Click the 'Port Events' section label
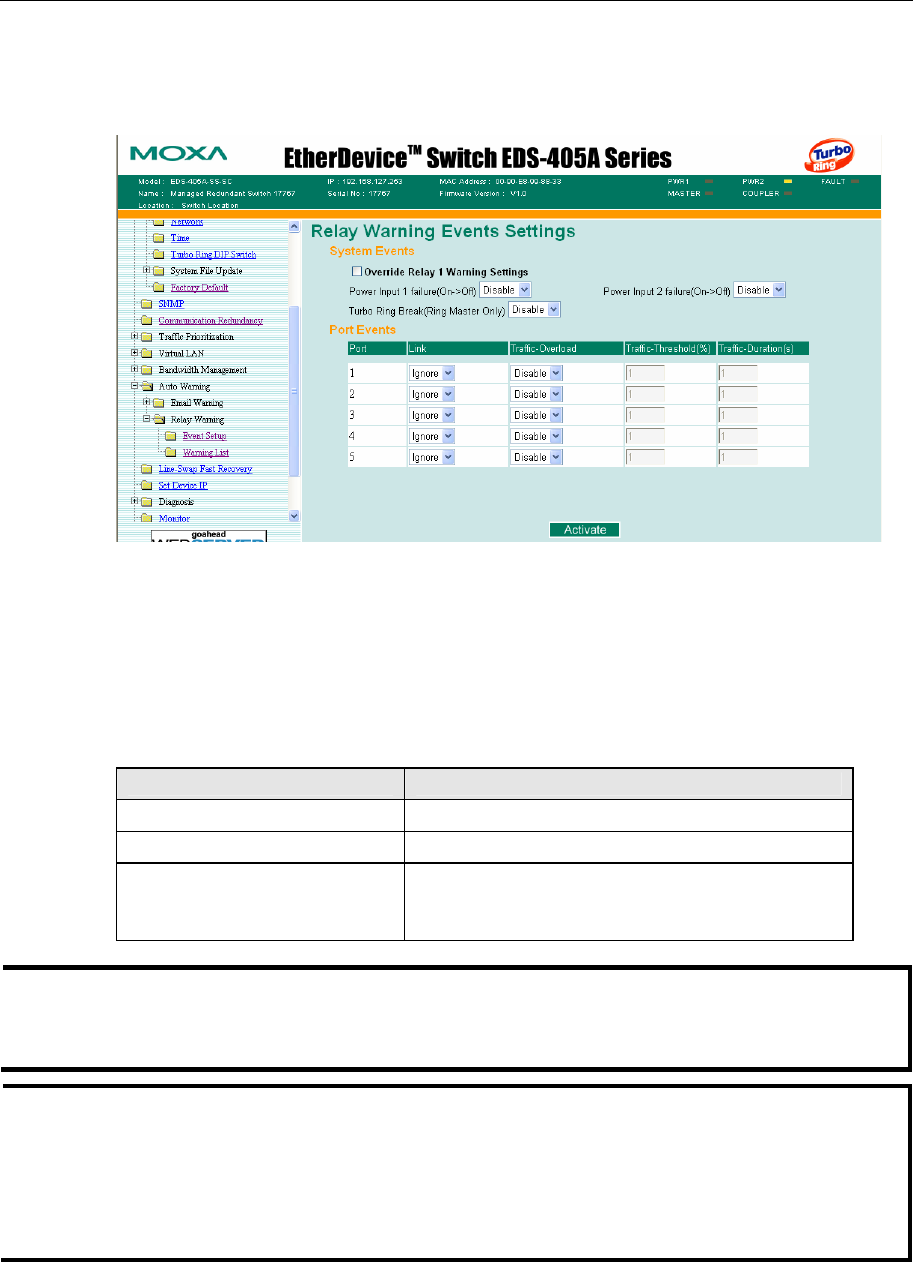The image size is (913, 1262). pos(362,329)
